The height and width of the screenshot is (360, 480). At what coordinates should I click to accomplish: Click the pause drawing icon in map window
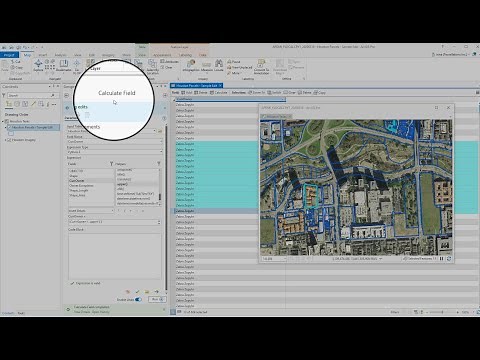coord(442,258)
